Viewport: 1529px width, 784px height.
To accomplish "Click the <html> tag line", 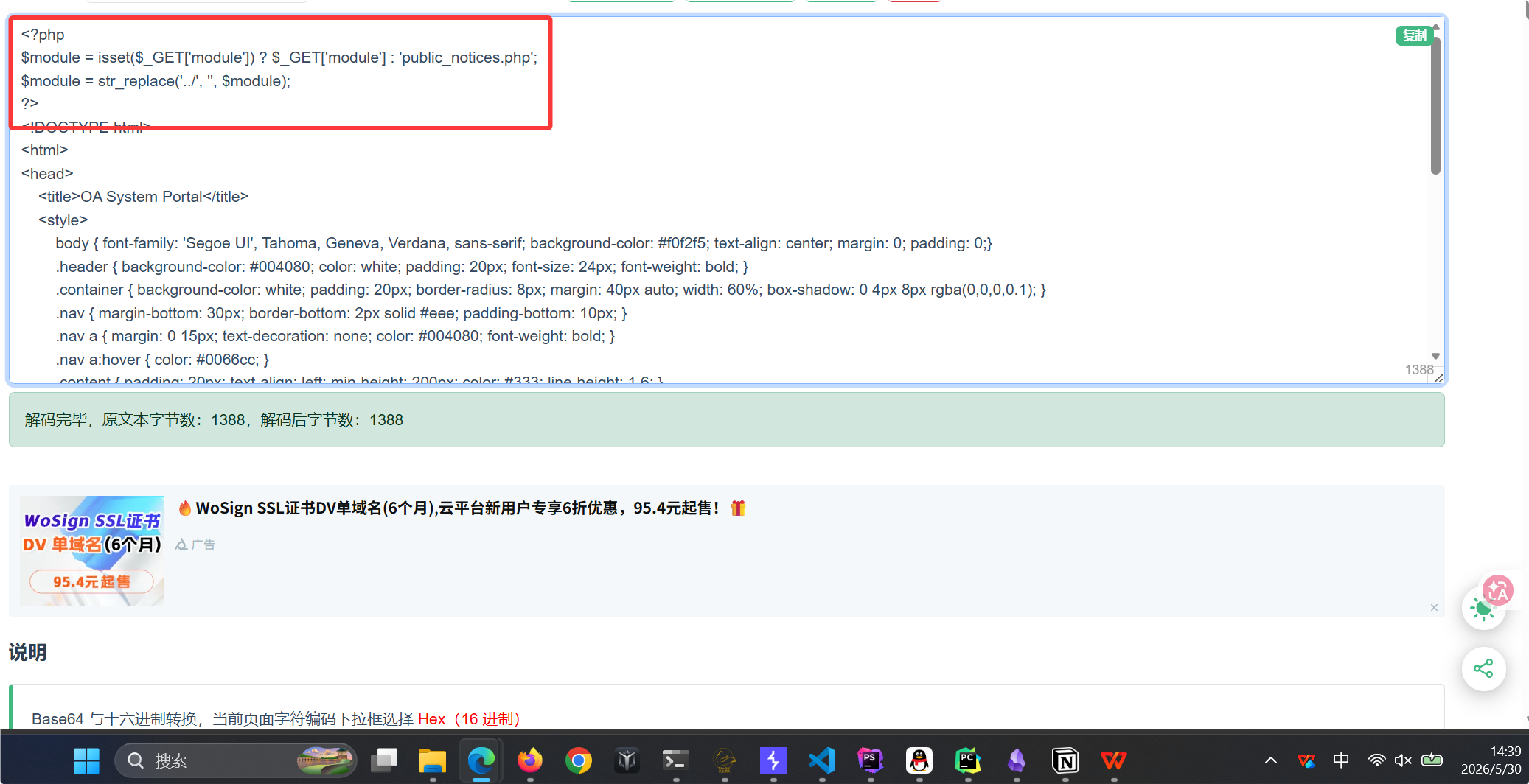I will click(45, 150).
